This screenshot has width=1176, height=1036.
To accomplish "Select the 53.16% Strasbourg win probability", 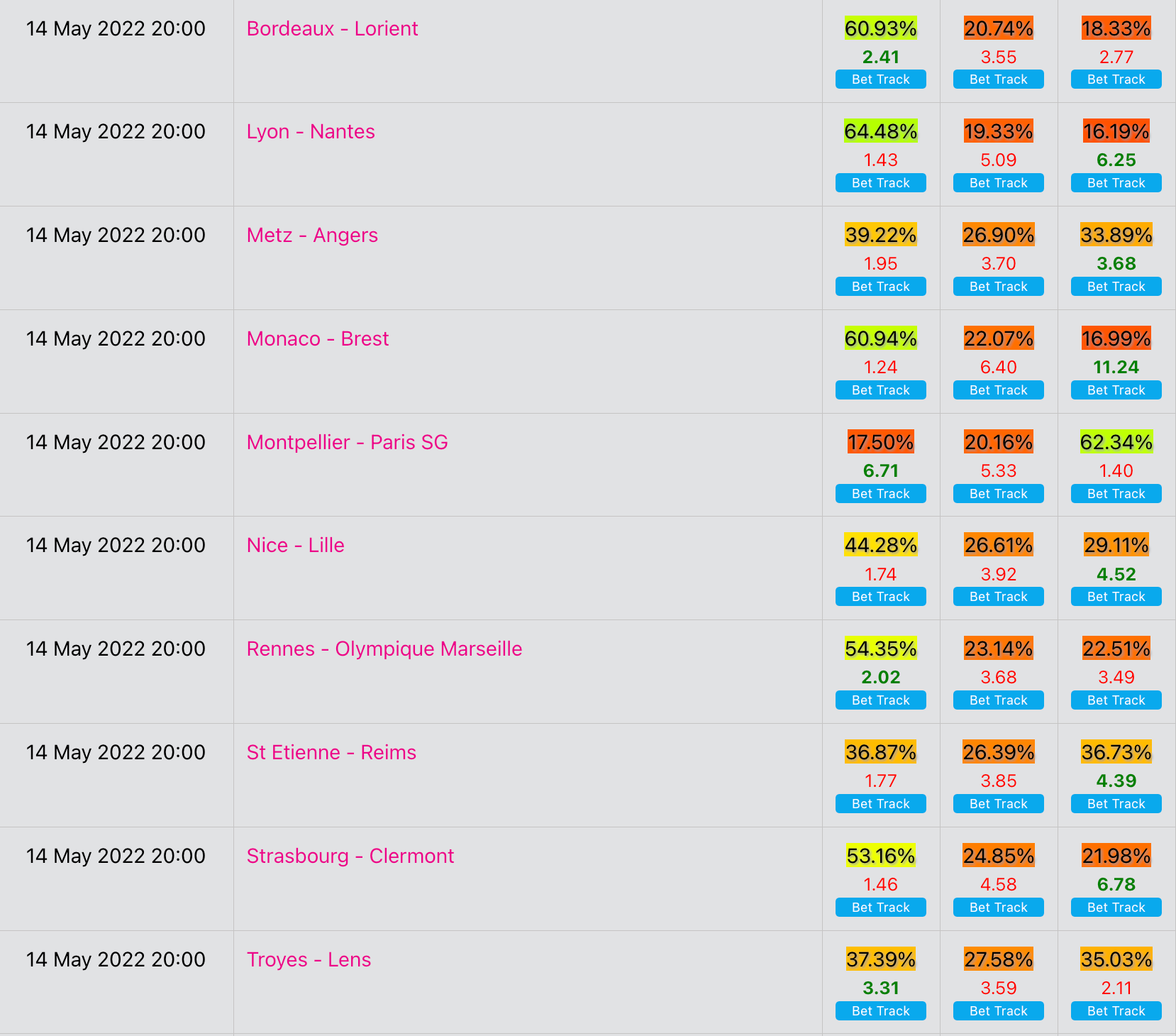I will 881,856.
